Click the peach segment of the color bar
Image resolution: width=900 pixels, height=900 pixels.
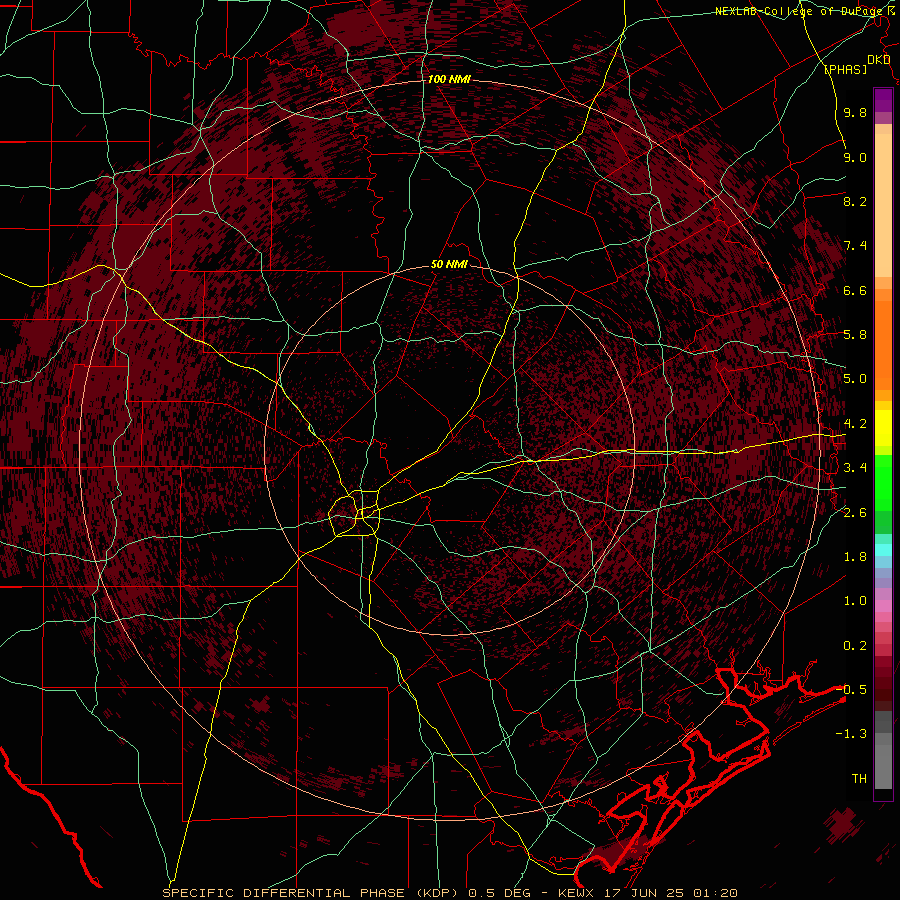tap(883, 205)
